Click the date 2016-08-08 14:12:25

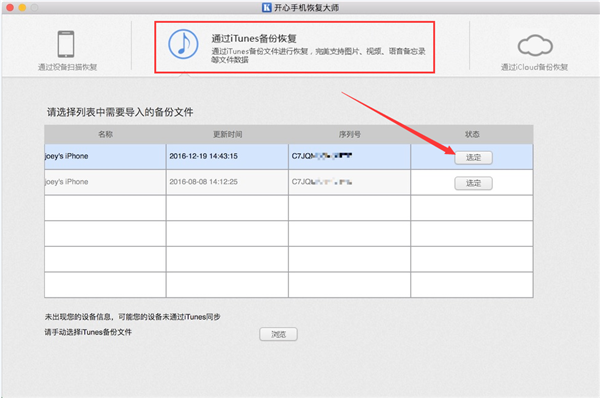pyautogui.click(x=204, y=182)
